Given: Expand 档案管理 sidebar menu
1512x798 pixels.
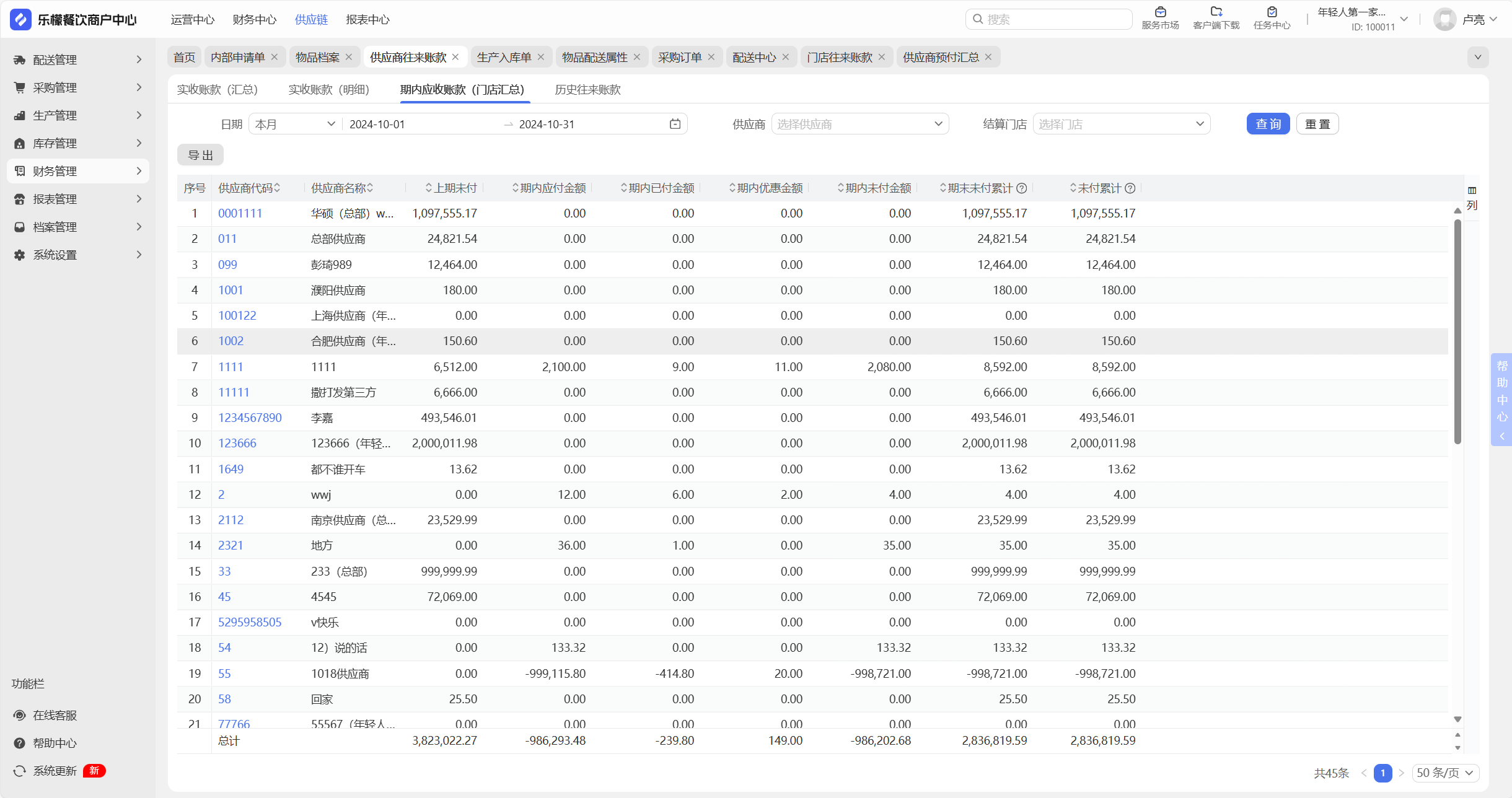Looking at the screenshot, I should pyautogui.click(x=78, y=227).
